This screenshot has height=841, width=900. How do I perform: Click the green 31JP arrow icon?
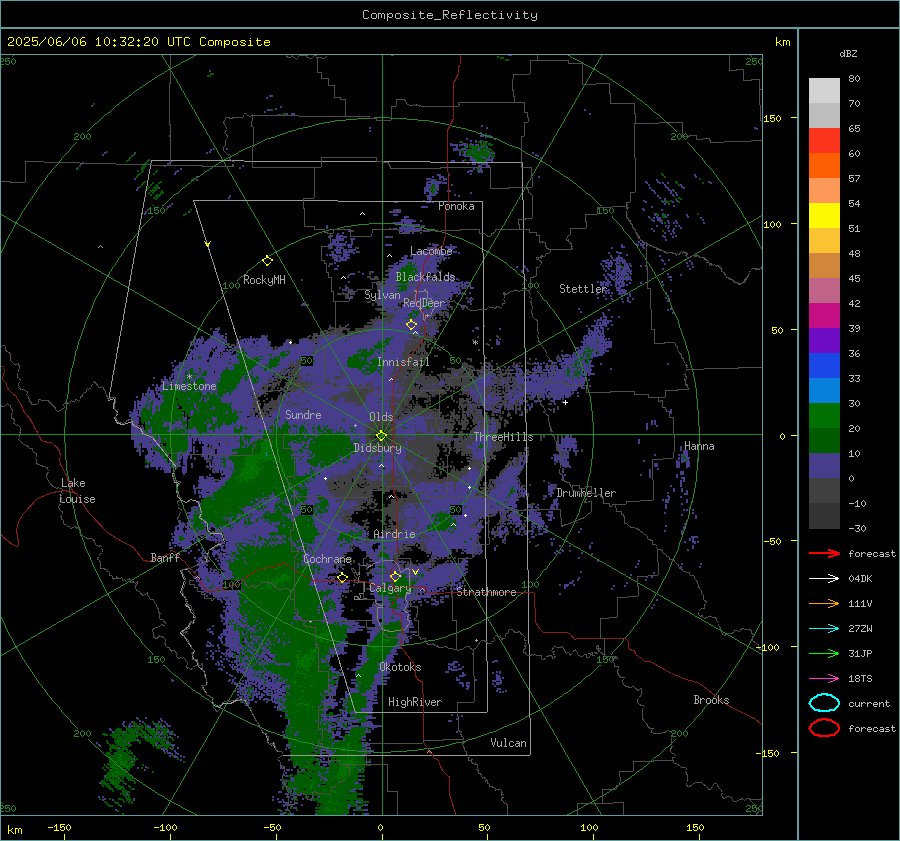coord(824,653)
